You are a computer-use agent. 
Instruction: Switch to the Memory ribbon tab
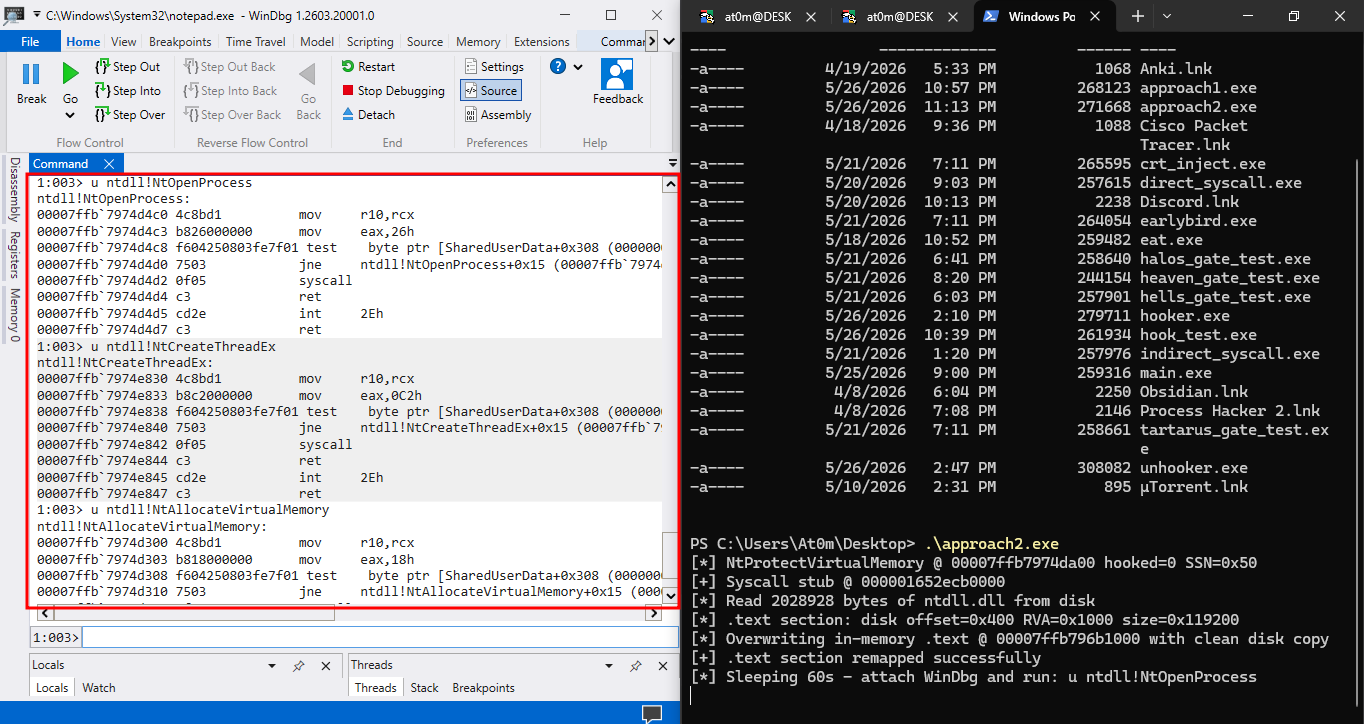(478, 42)
